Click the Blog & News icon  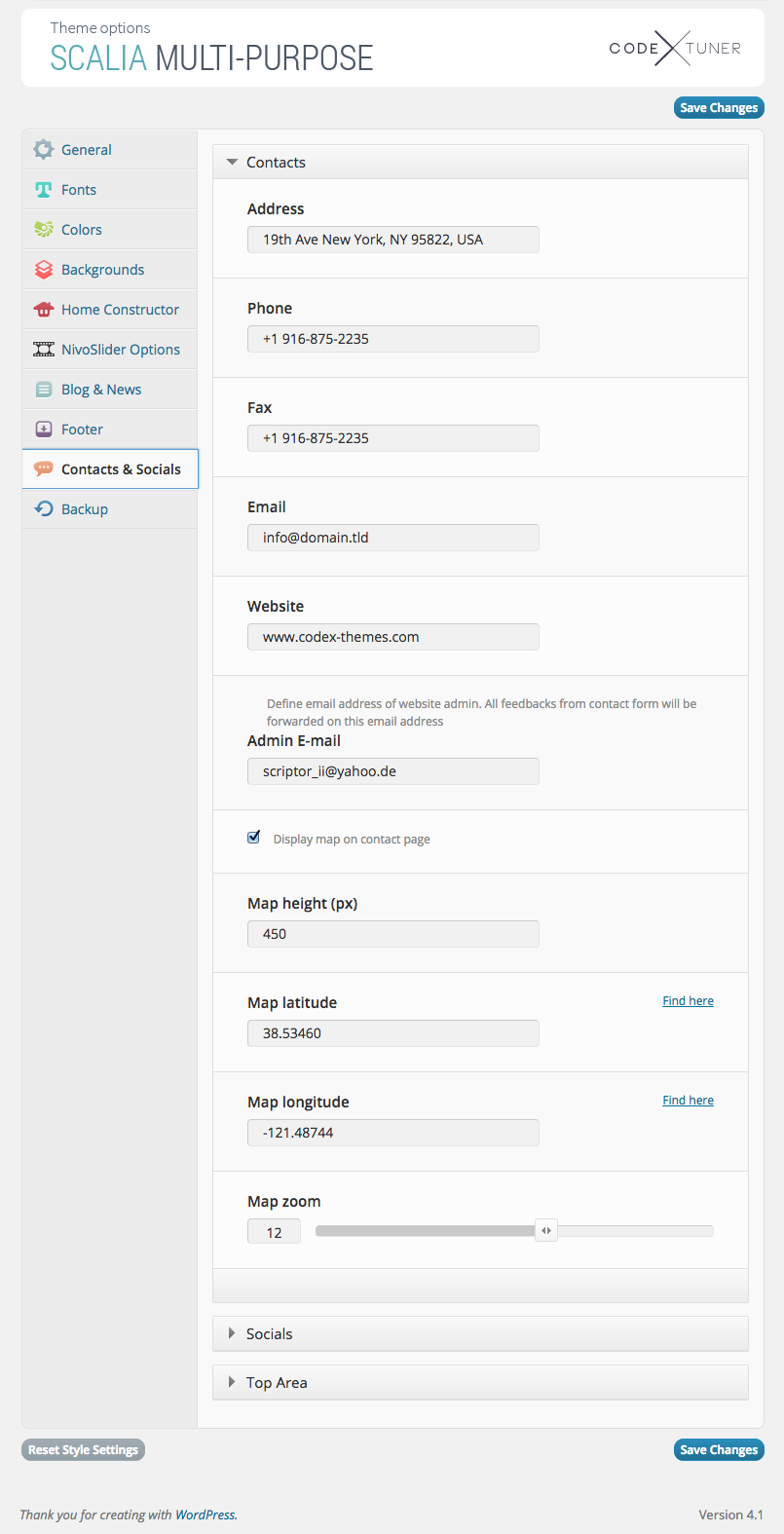click(x=43, y=390)
